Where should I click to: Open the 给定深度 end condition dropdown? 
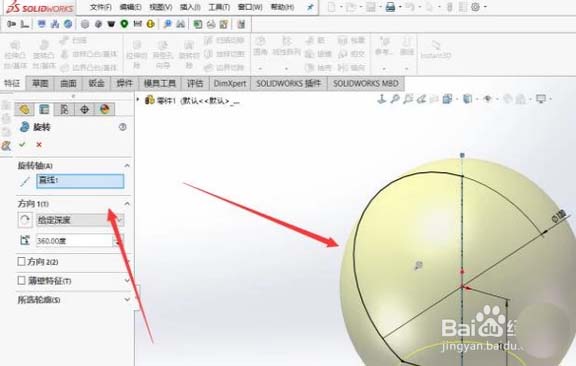coord(80,220)
